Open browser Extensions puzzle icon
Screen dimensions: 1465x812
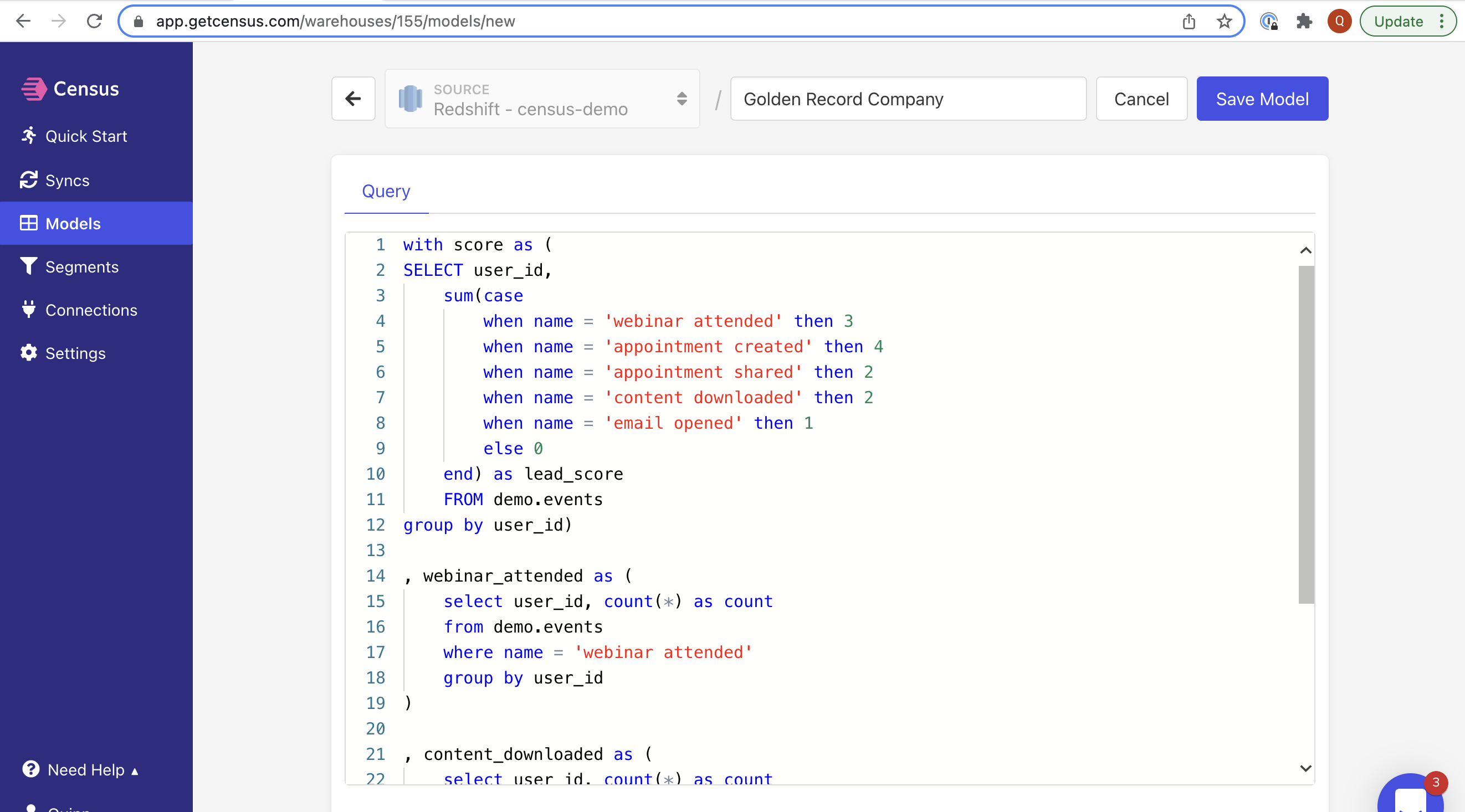1304,22
